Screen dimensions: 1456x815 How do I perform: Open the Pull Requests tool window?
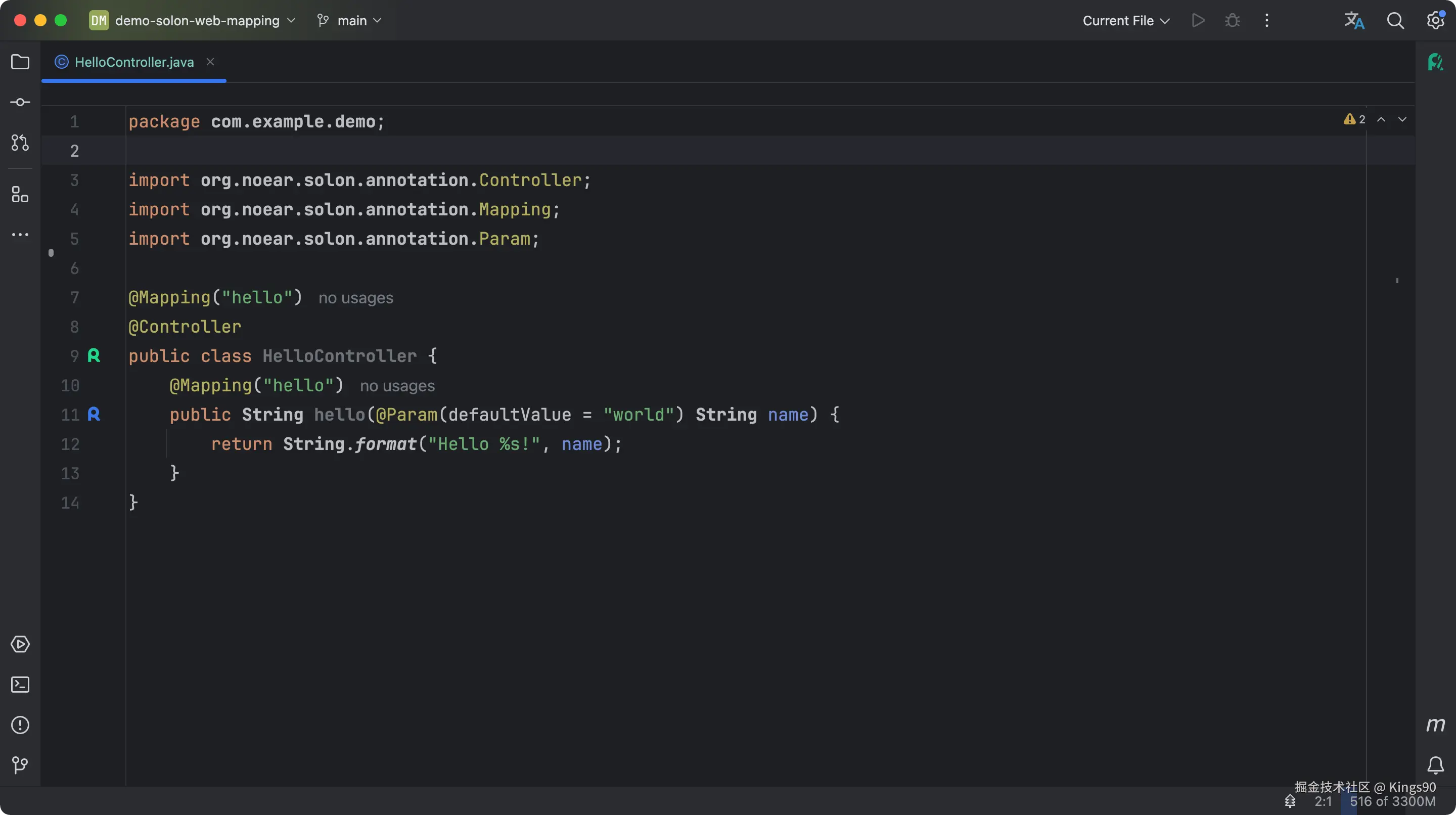(x=20, y=143)
